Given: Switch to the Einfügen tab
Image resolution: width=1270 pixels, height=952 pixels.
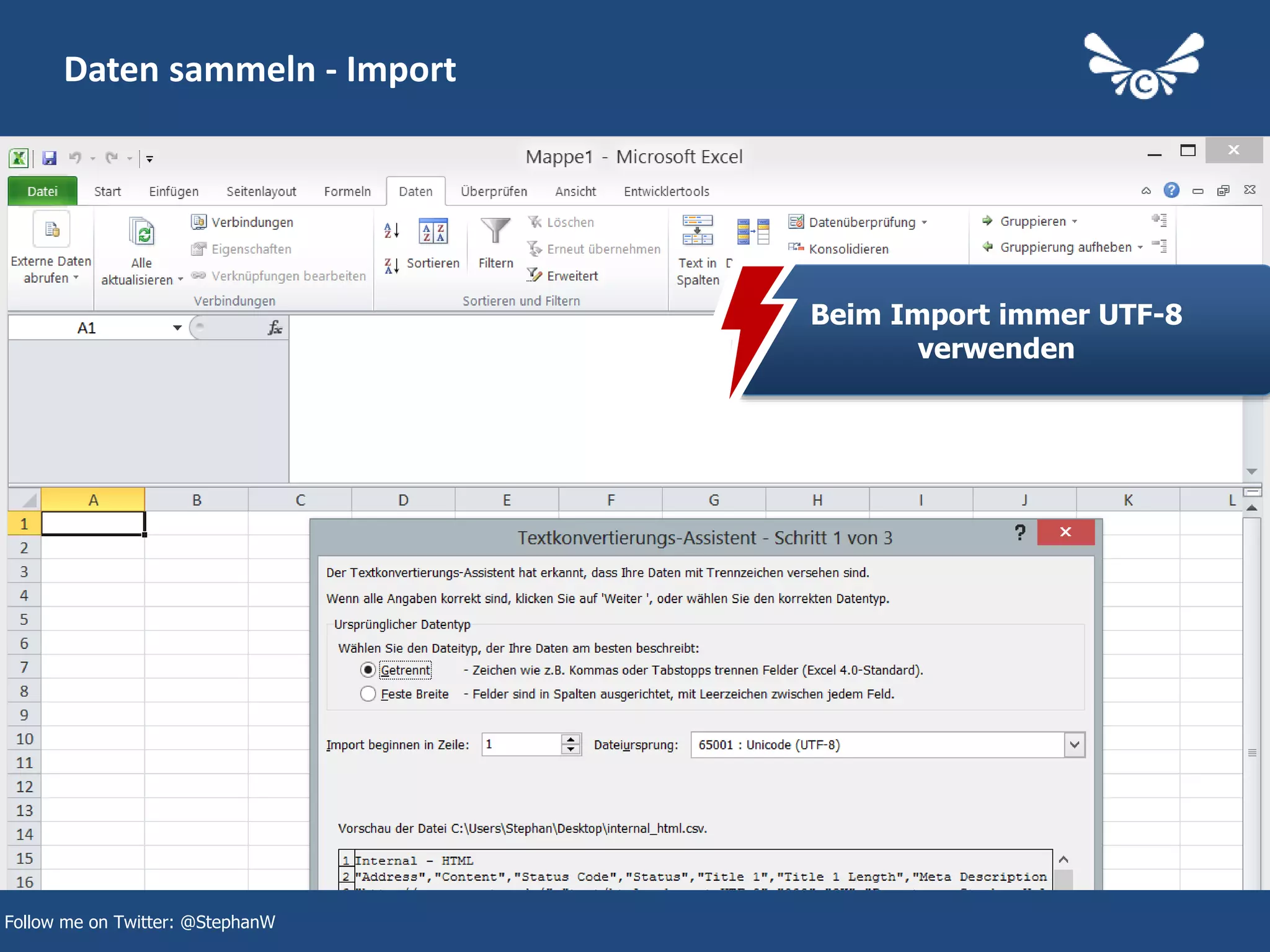Looking at the screenshot, I should pos(174,191).
